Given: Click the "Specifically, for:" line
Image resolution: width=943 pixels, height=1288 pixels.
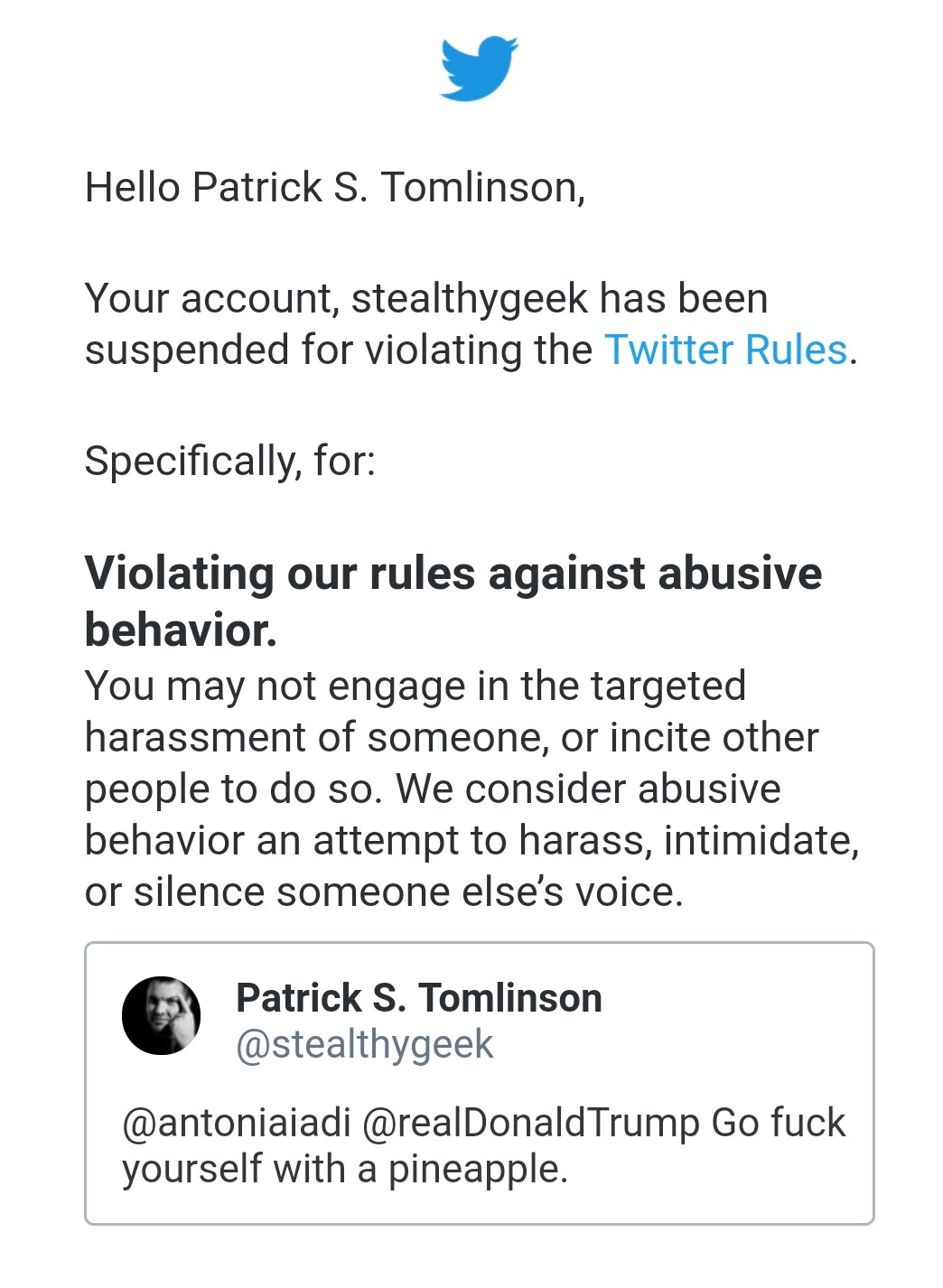Looking at the screenshot, I should click(229, 461).
